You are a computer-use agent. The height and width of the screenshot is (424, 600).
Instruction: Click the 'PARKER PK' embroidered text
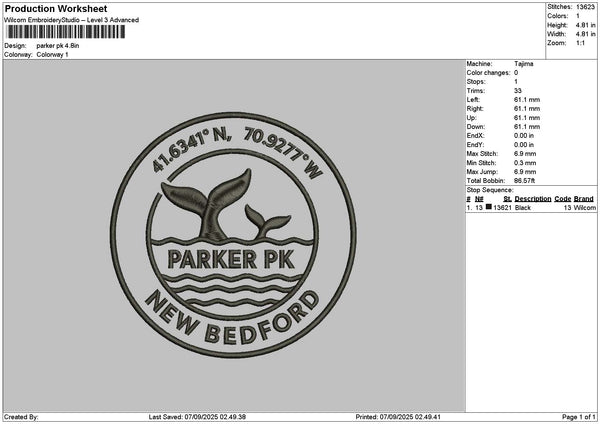[231, 259]
